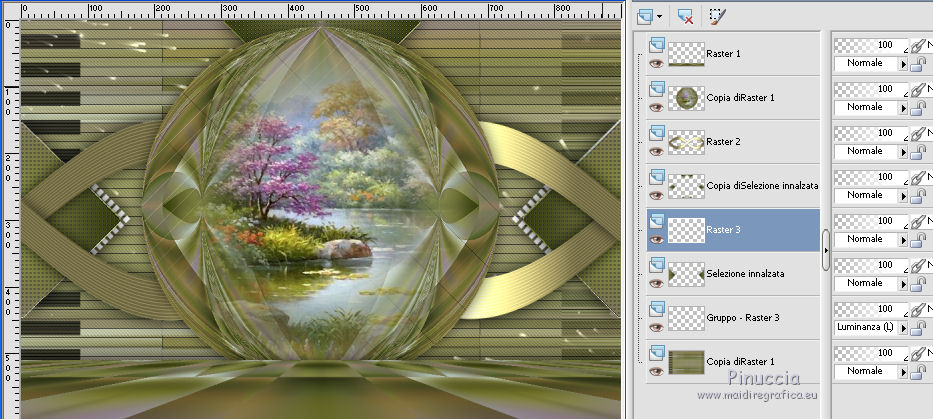
Task: Toggle transparency lock for Selezione innalzata
Action: coord(918,284)
